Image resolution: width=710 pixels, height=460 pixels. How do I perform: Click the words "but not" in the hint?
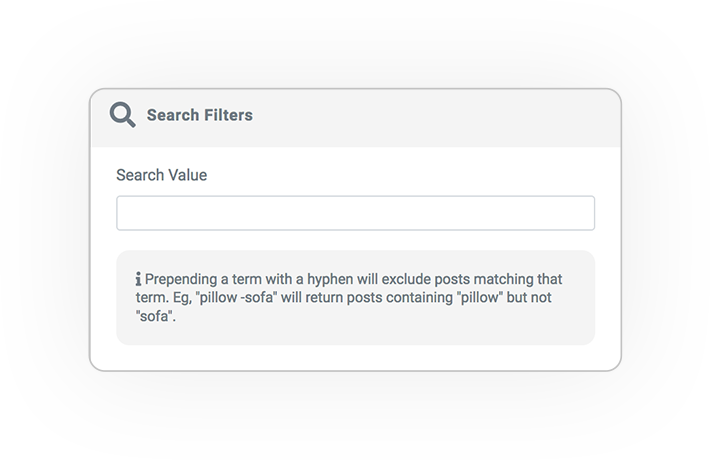click(529, 297)
